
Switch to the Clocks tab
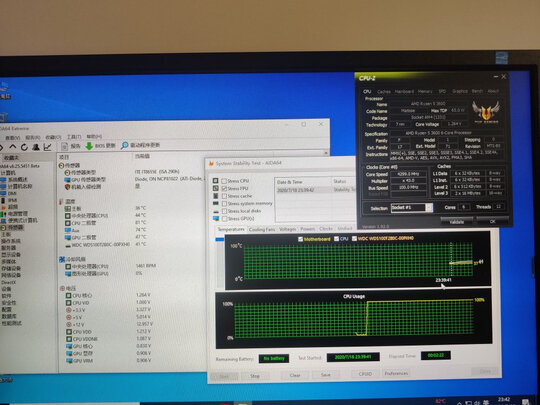click(326, 229)
